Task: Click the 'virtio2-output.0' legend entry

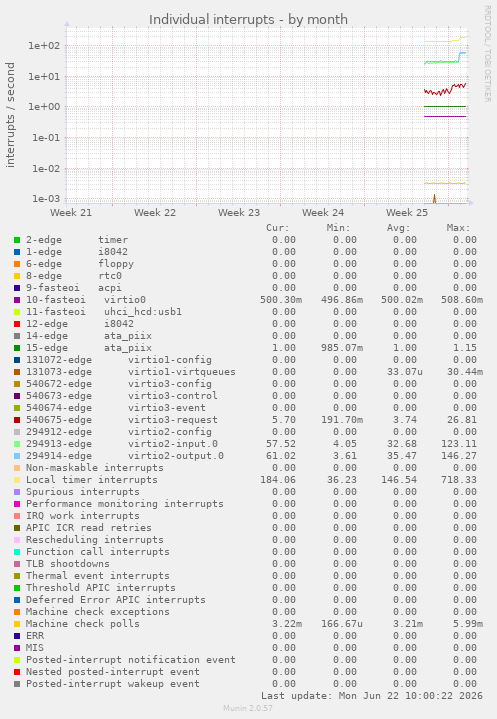Action: click(176, 456)
